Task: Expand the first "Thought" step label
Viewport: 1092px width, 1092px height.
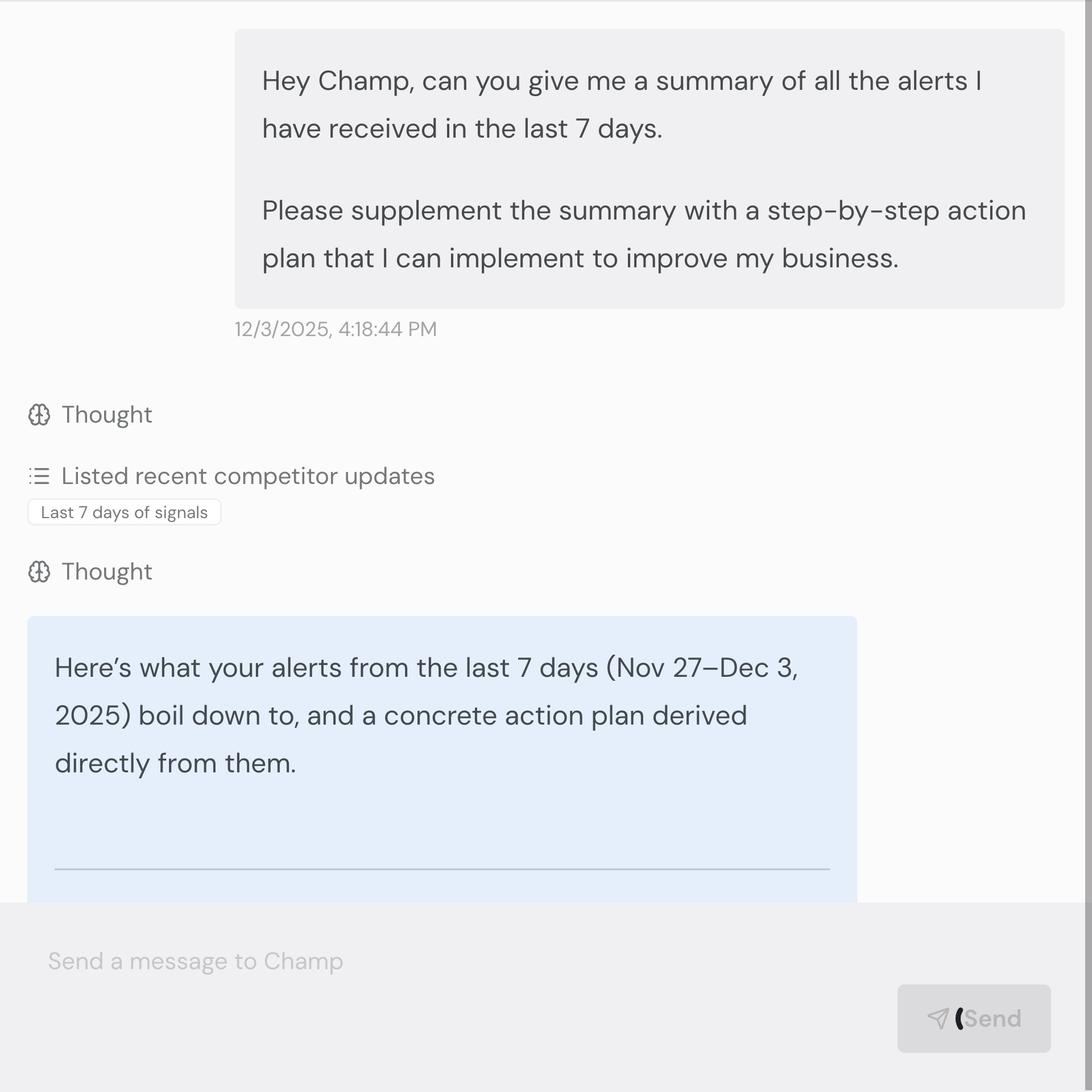Action: click(106, 415)
